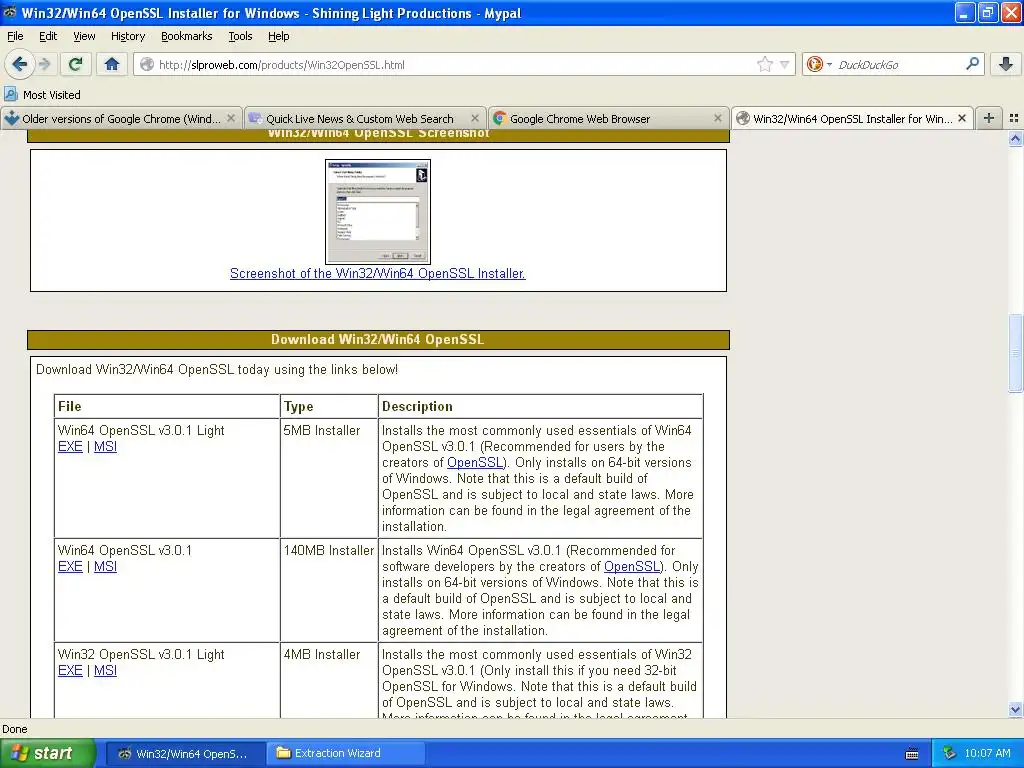Go back using the Back arrow button

coord(20,64)
